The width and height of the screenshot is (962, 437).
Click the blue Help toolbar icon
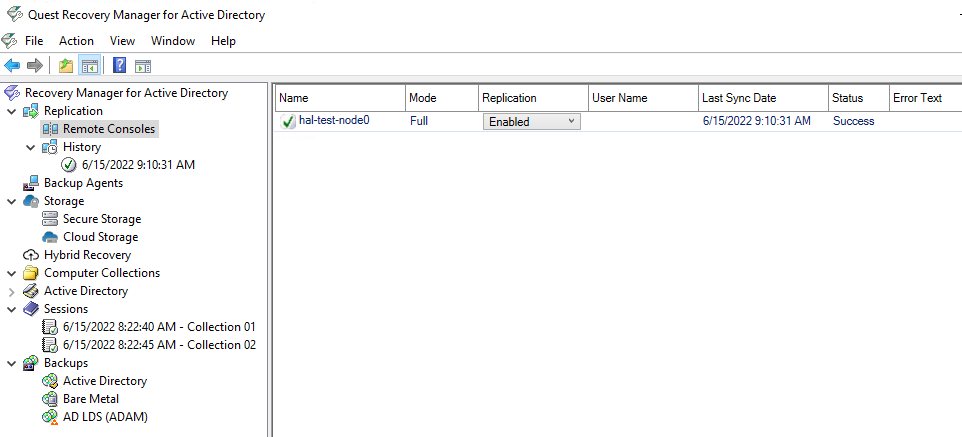119,66
